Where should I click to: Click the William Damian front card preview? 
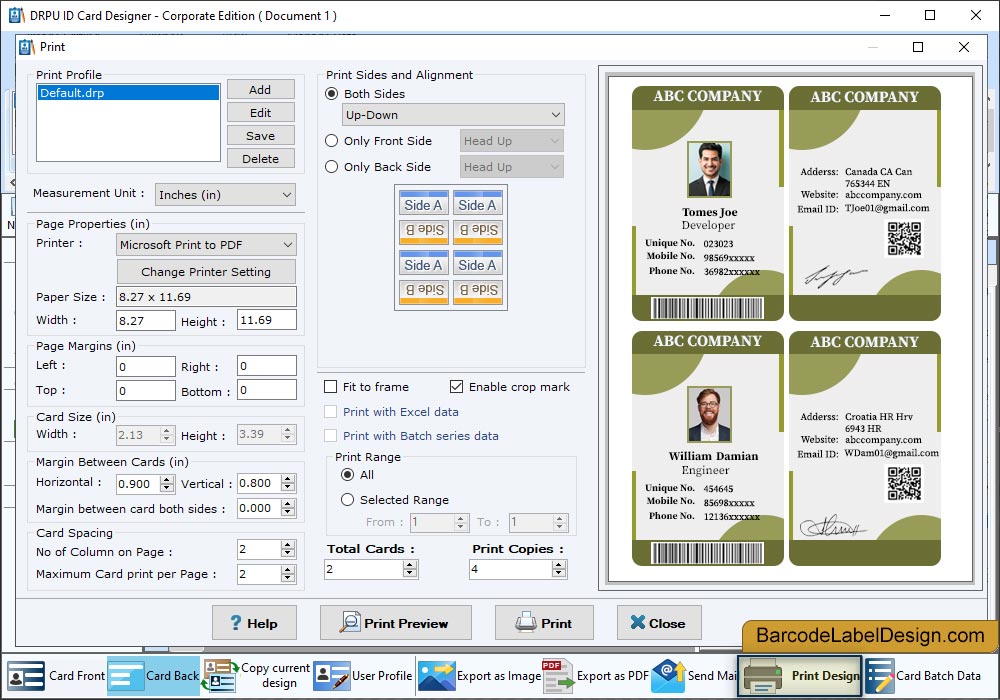point(708,448)
